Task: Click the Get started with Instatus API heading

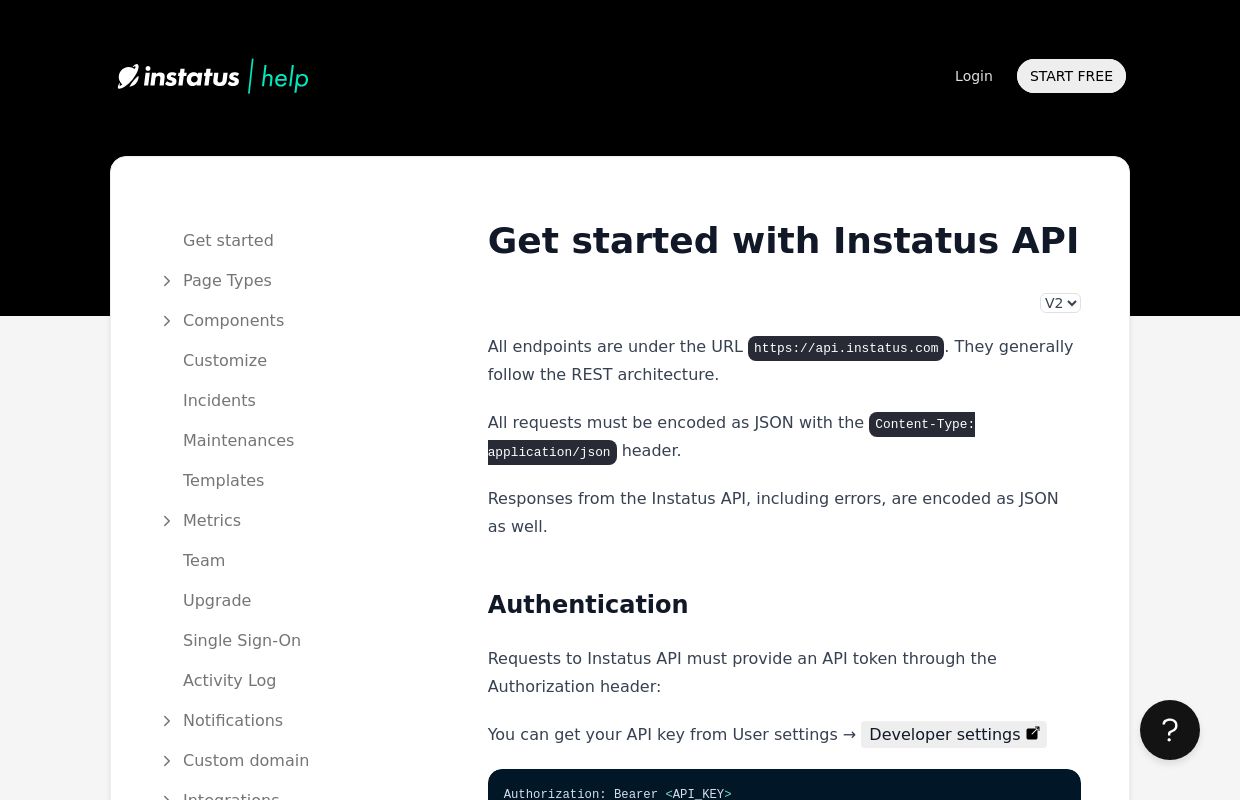Action: coord(783,240)
